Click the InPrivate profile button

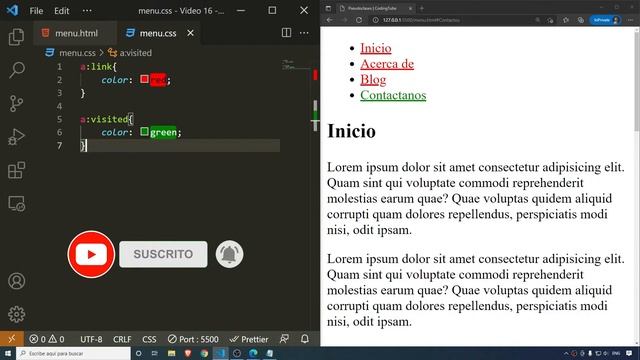coord(605,20)
